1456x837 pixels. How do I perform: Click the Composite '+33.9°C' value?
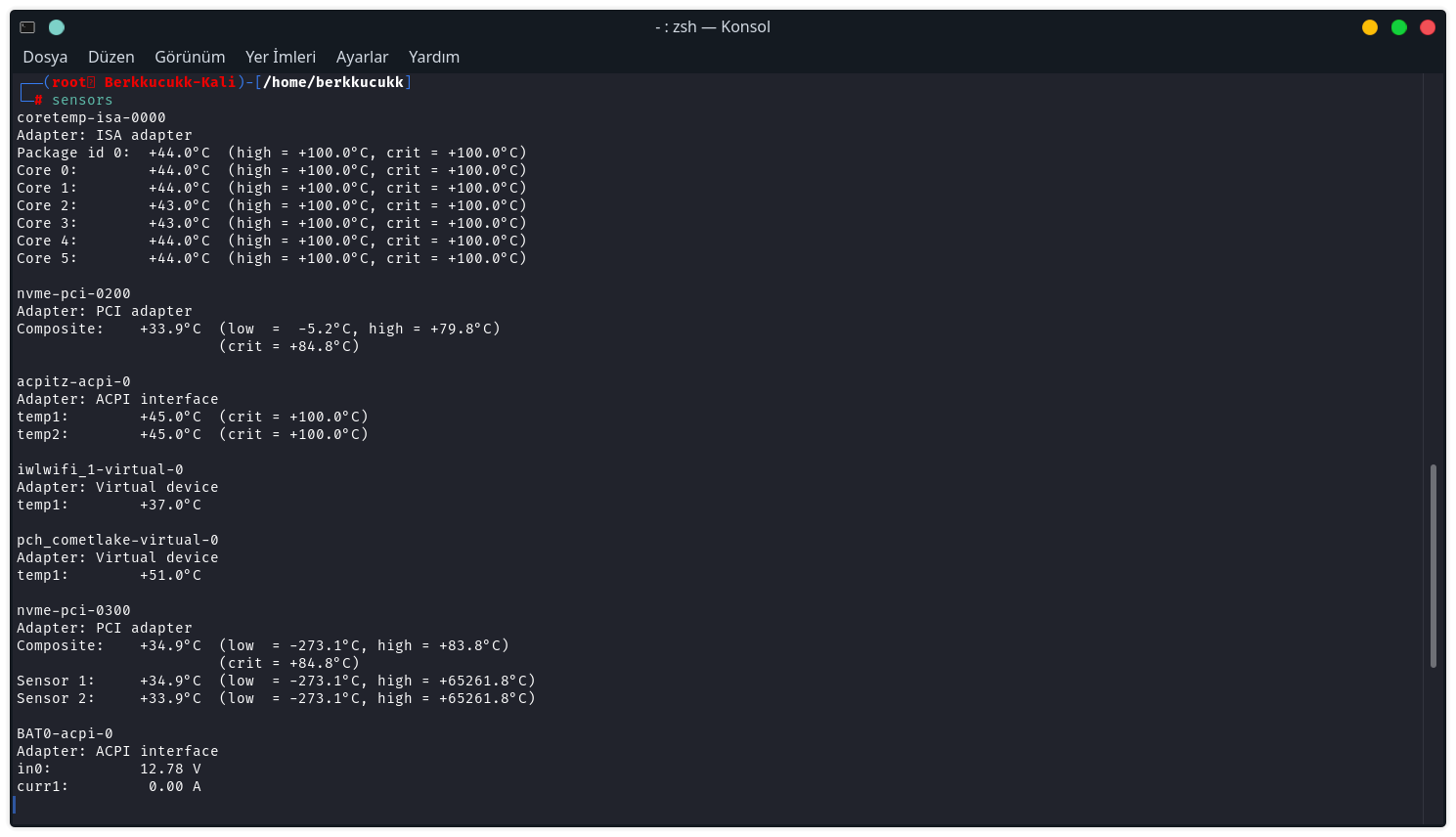[x=170, y=329]
